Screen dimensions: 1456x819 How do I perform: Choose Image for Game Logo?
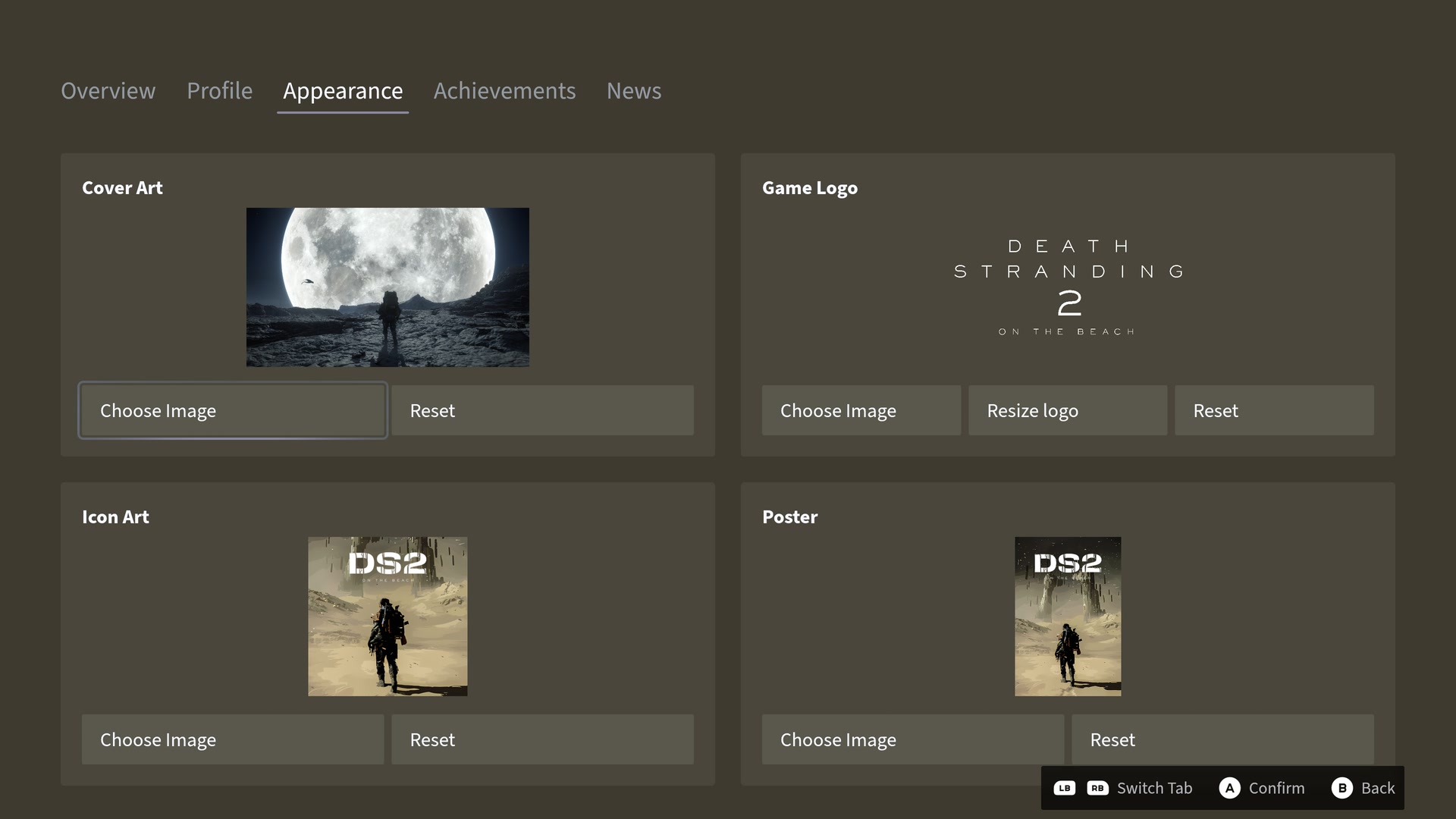[861, 410]
